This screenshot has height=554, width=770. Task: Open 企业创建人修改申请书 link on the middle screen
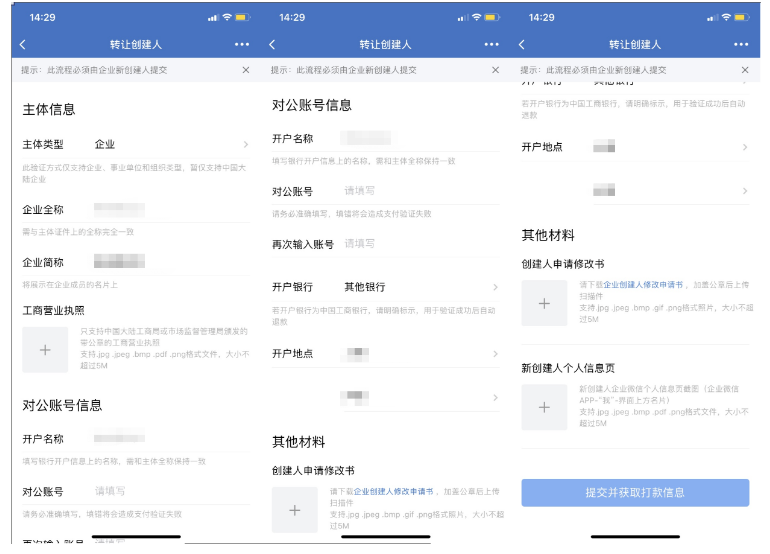click(x=393, y=492)
